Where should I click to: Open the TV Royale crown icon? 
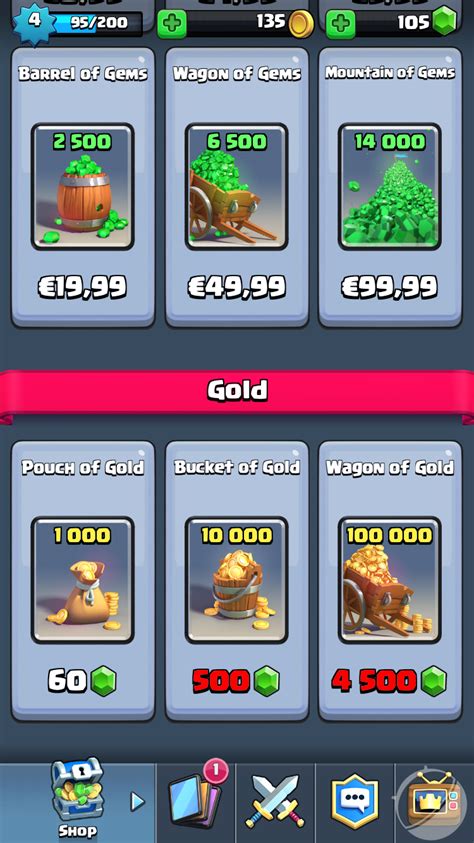pyautogui.click(x=434, y=800)
